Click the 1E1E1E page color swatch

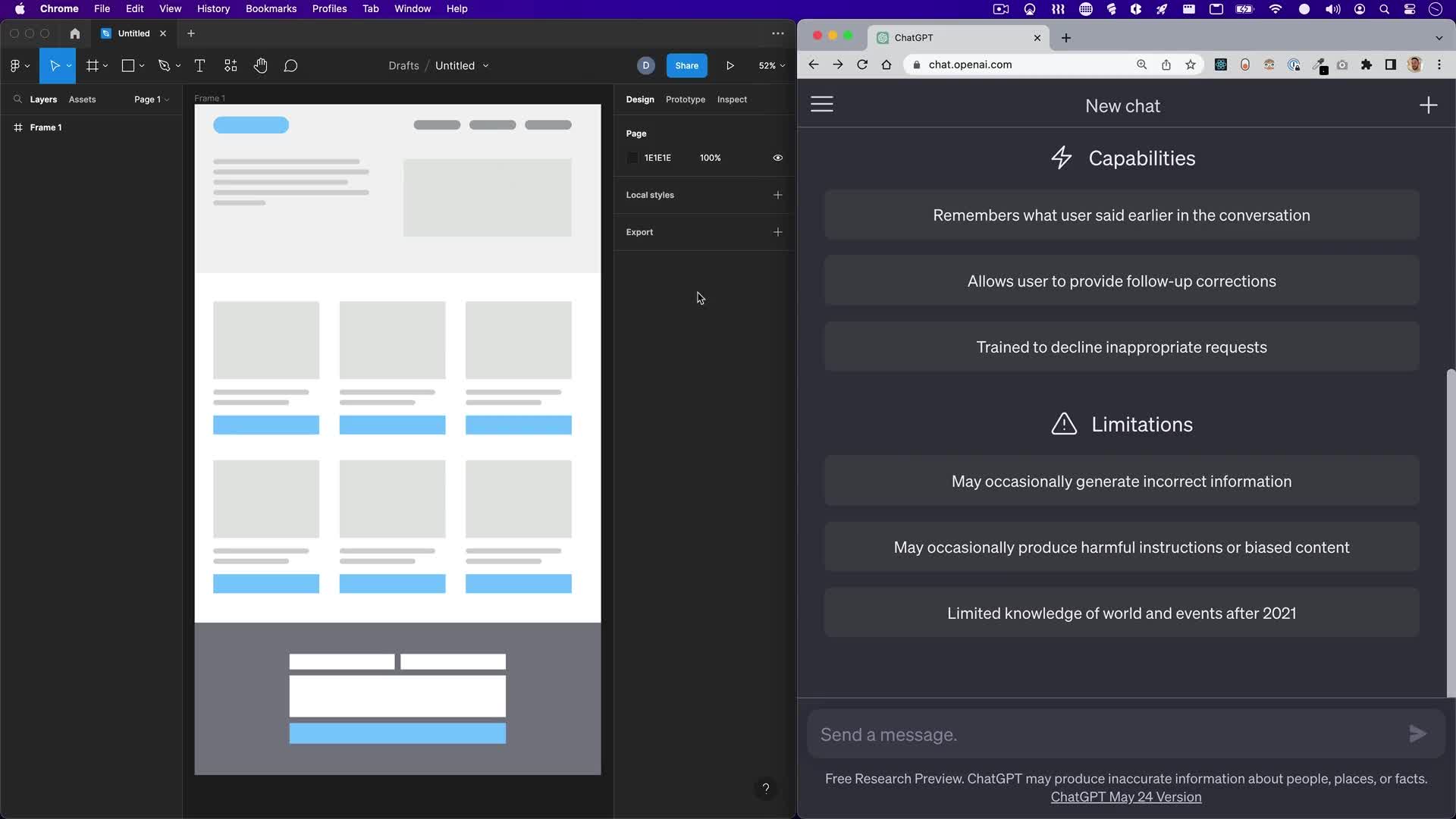pyautogui.click(x=634, y=157)
